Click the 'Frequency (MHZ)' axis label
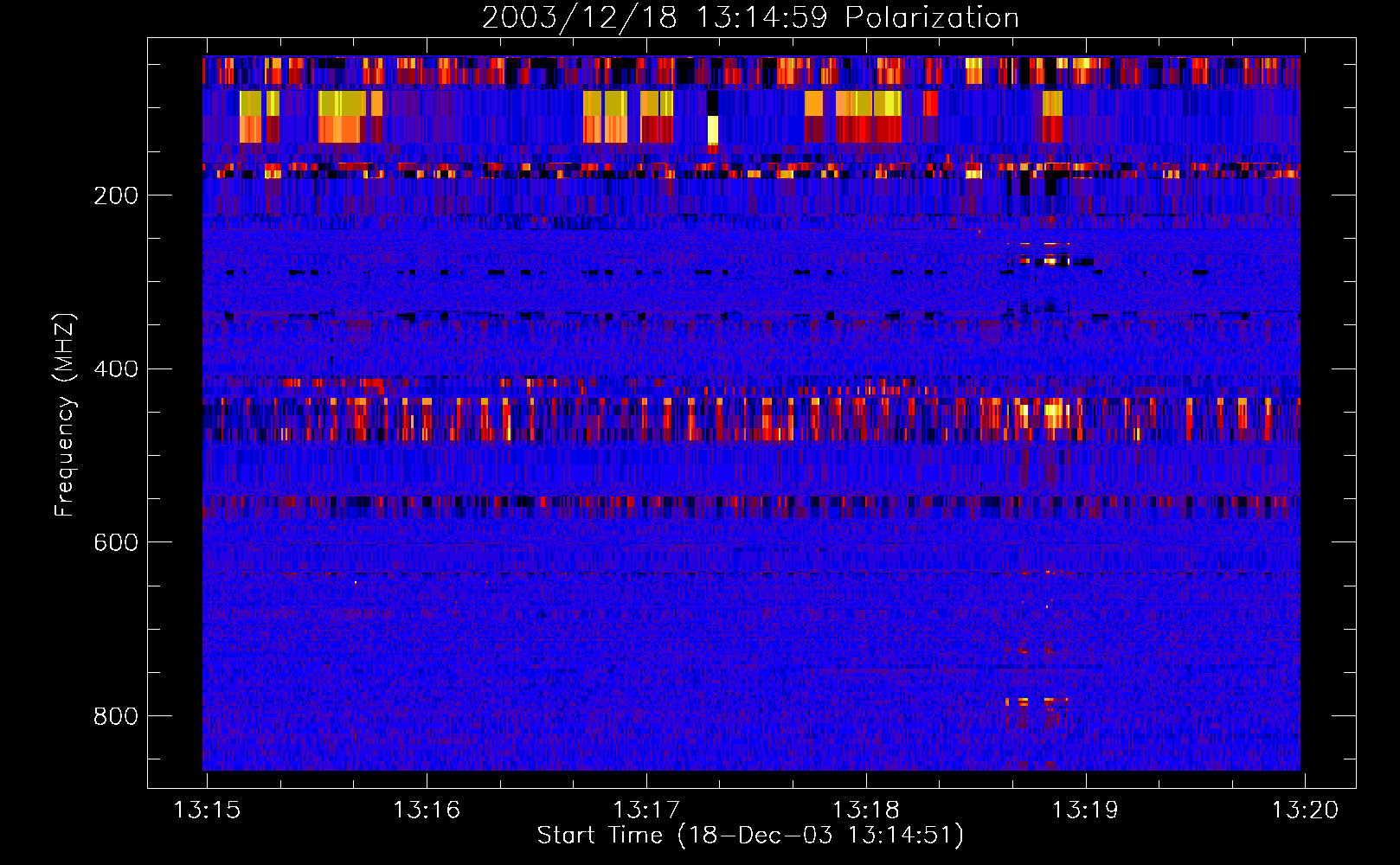This screenshot has width=1400, height=865. tap(65, 415)
